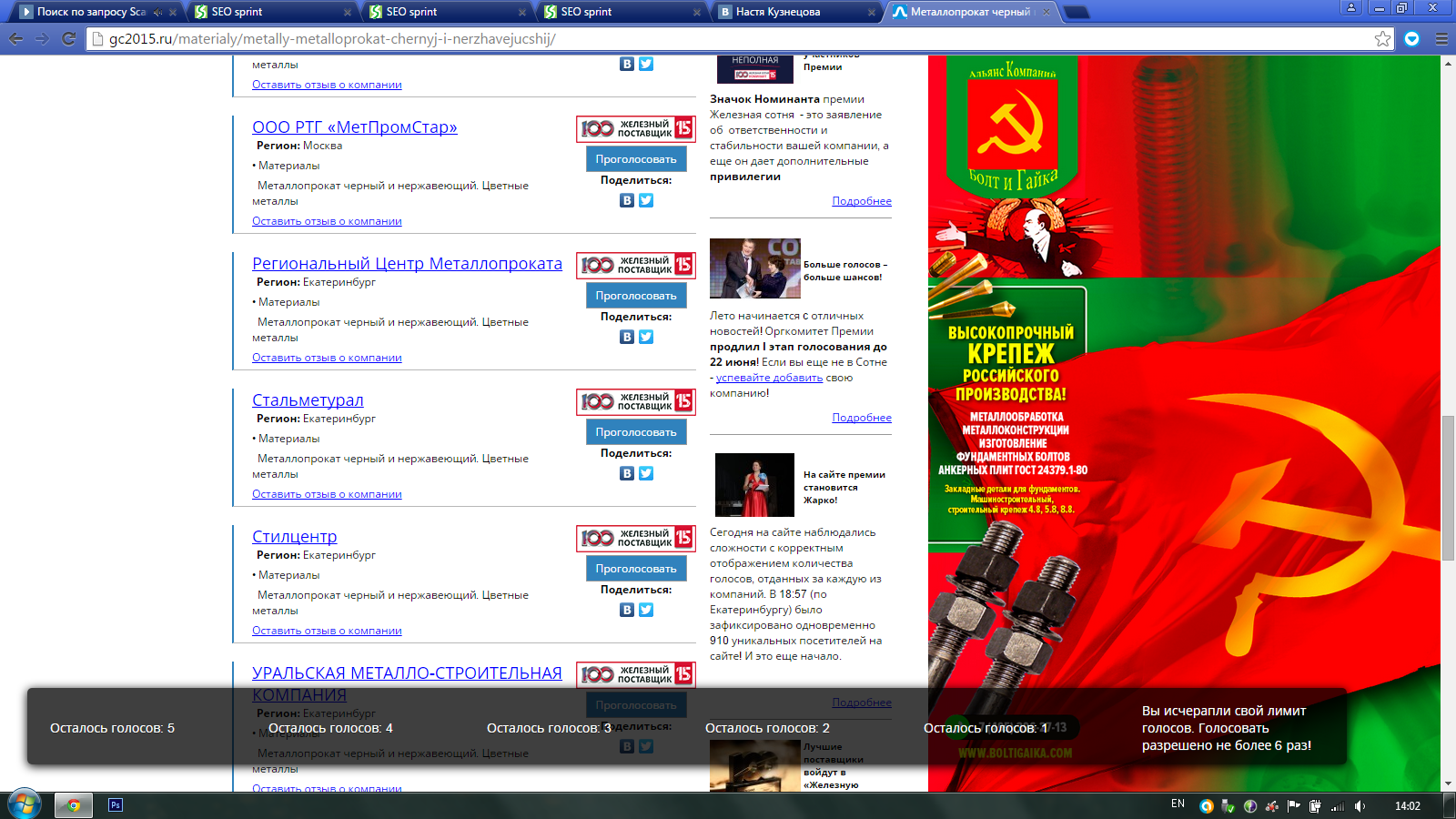Click the Chrome icon in the taskbar

74,804
